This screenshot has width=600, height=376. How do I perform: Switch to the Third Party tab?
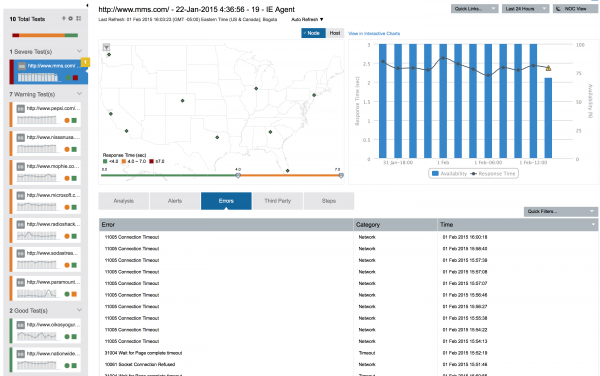coord(277,201)
